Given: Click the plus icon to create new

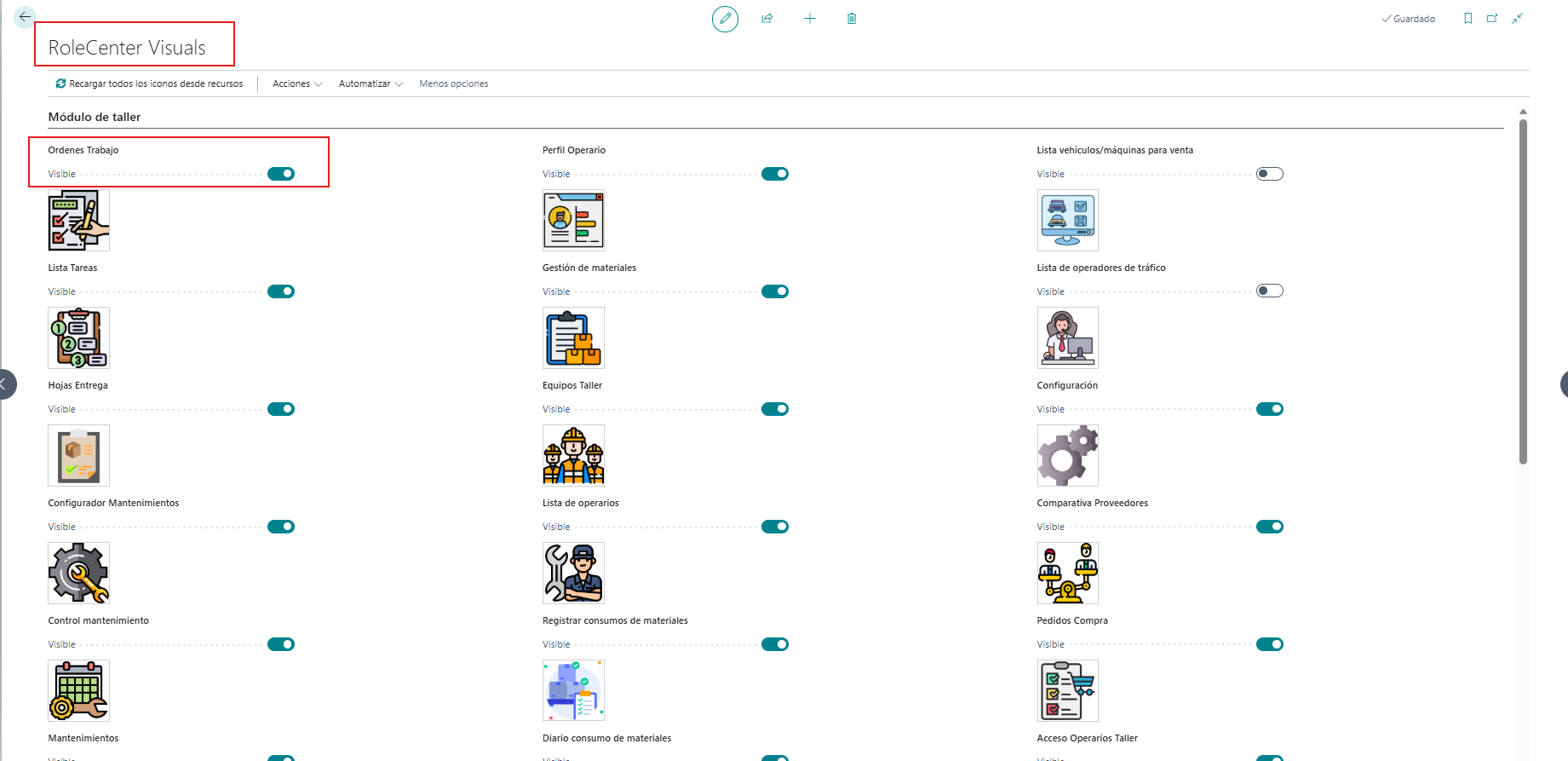Looking at the screenshot, I should (810, 19).
